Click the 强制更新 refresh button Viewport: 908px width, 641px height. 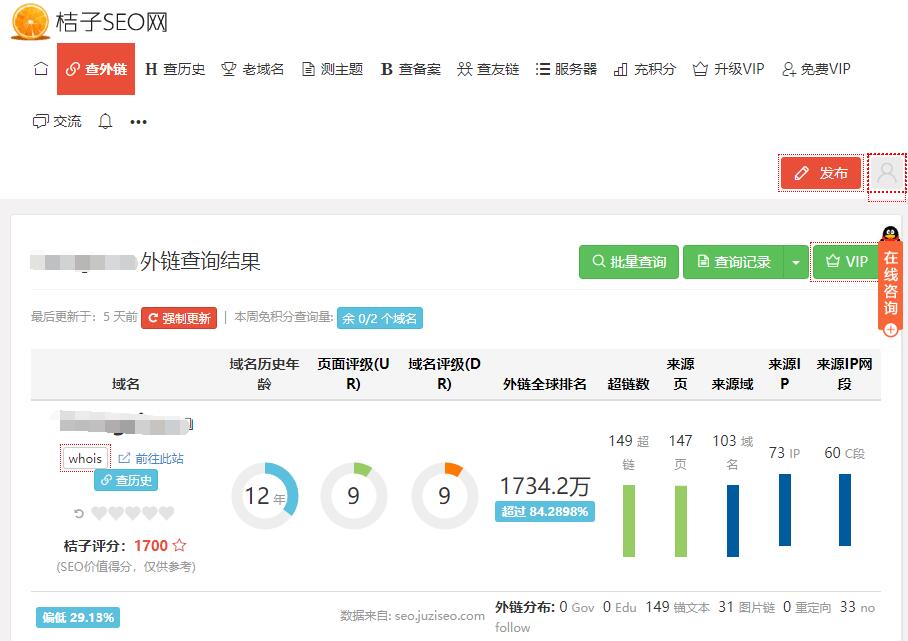[179, 318]
